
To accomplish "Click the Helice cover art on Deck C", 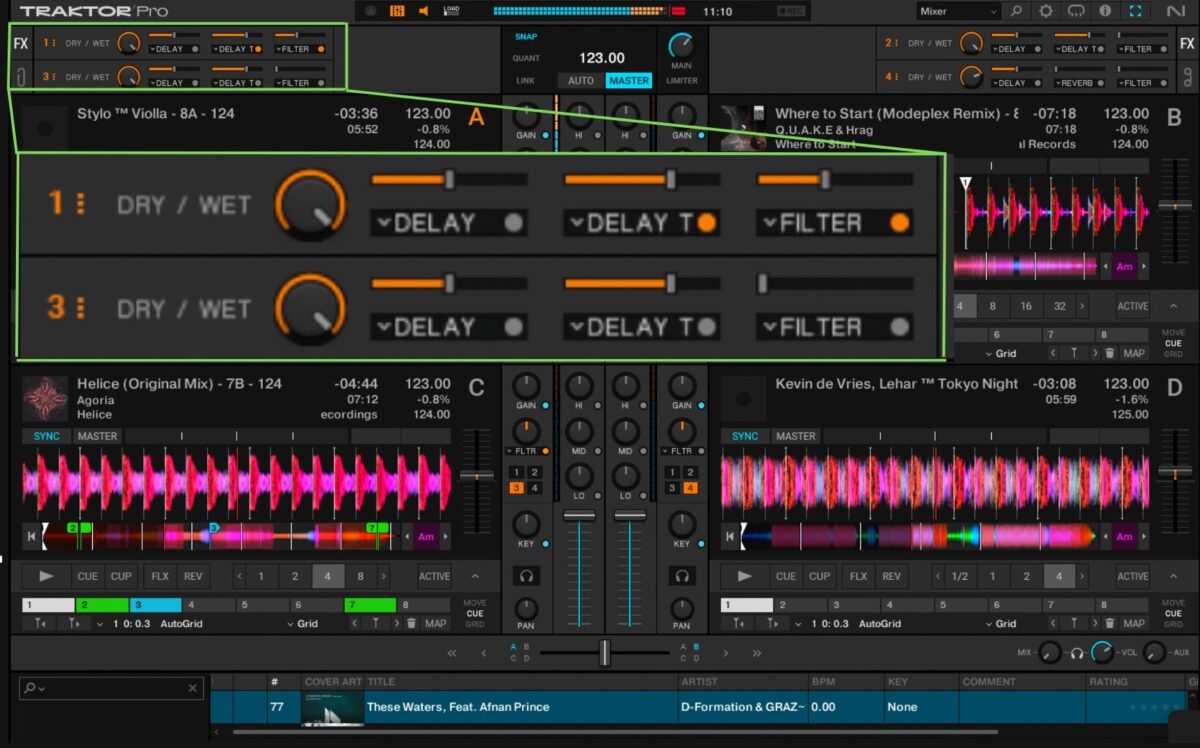I will tap(45, 398).
